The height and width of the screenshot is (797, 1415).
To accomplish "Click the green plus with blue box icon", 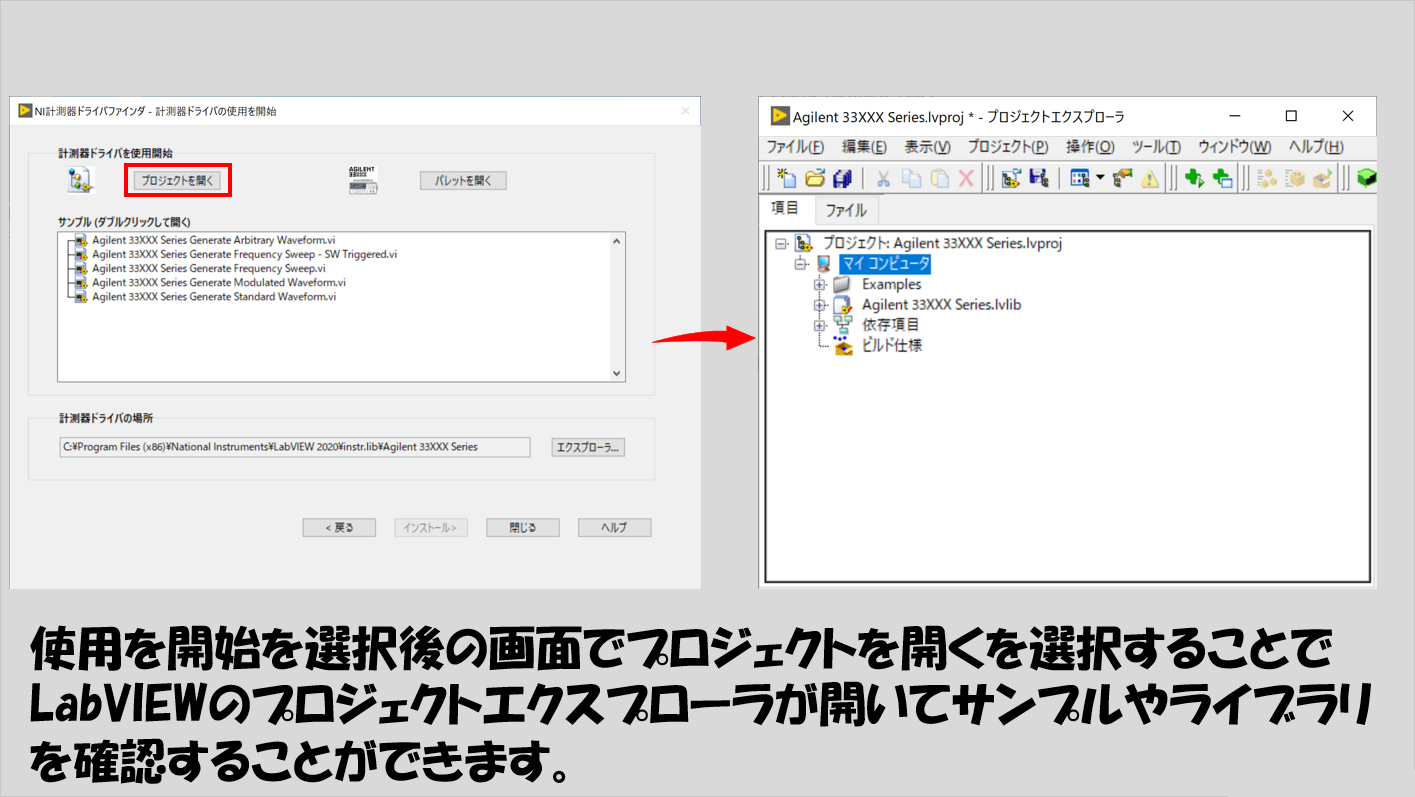I will (1221, 178).
